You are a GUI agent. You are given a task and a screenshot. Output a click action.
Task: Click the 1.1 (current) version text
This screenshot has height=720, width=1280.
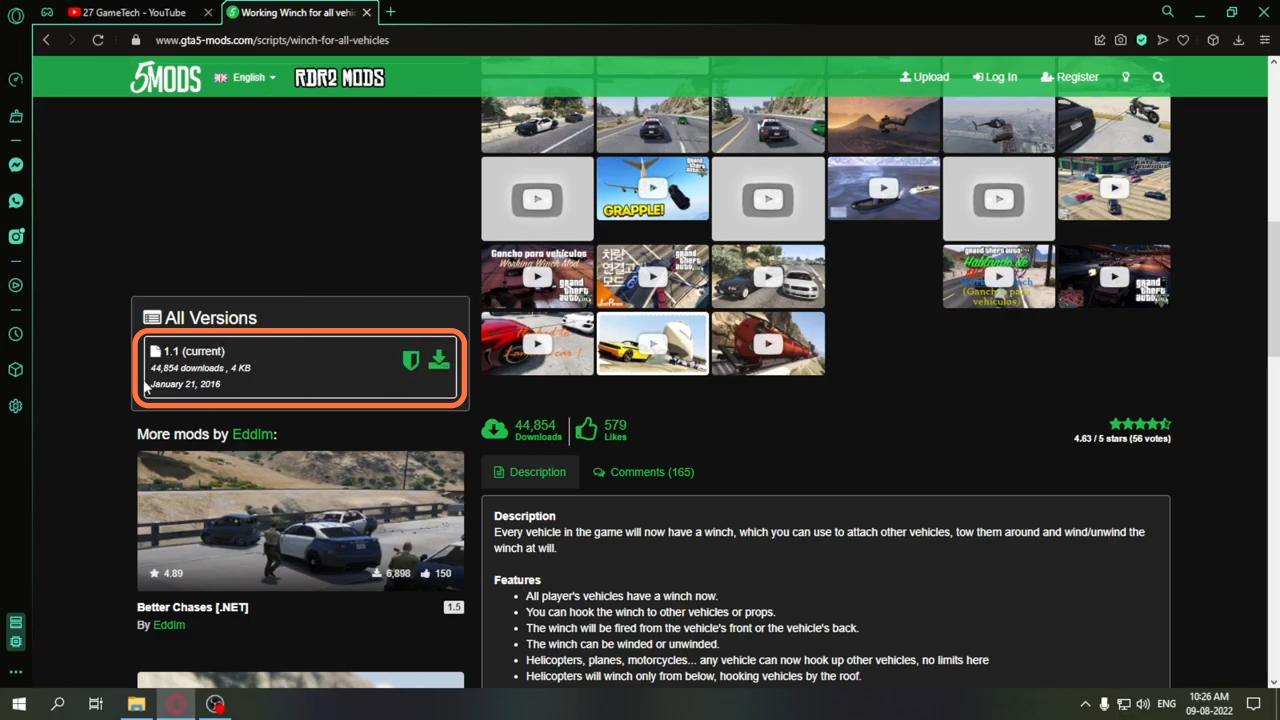click(x=194, y=351)
